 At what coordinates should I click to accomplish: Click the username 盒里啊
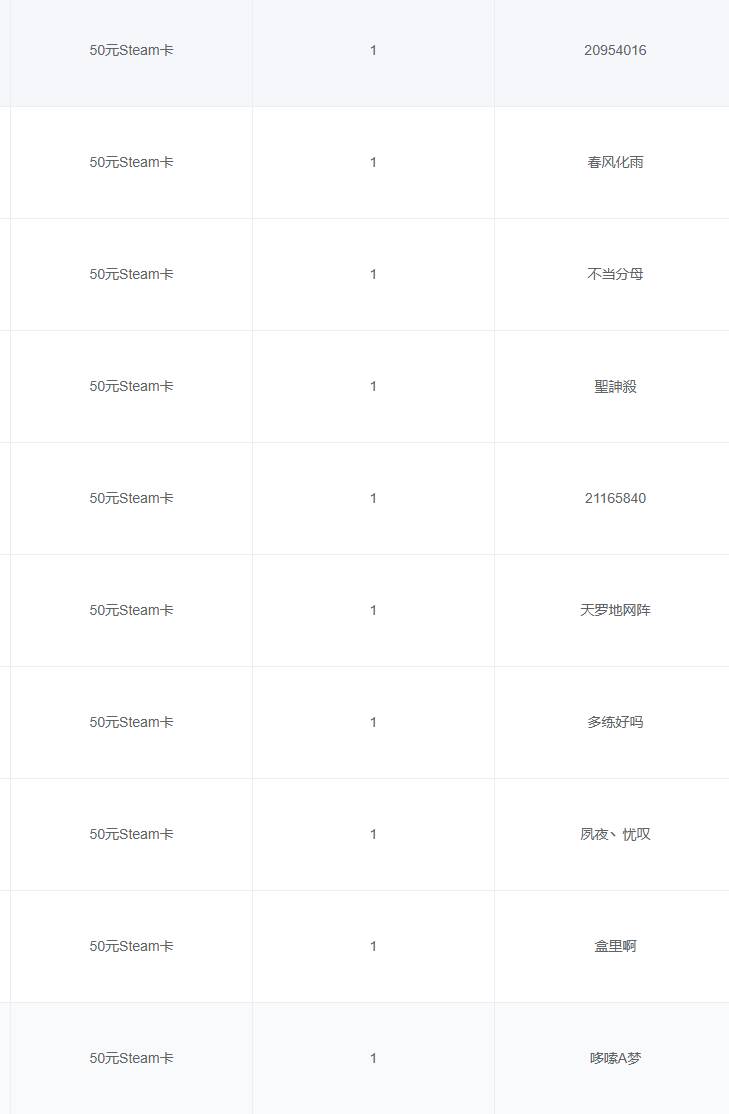[615, 946]
